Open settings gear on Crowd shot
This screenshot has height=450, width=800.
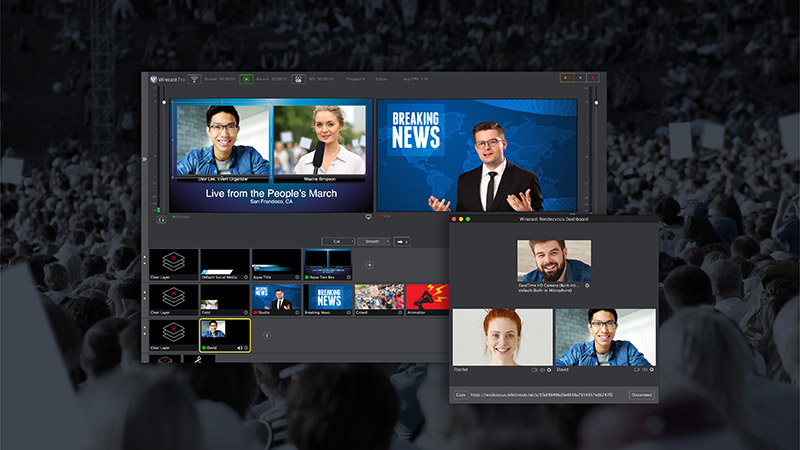tap(400, 313)
